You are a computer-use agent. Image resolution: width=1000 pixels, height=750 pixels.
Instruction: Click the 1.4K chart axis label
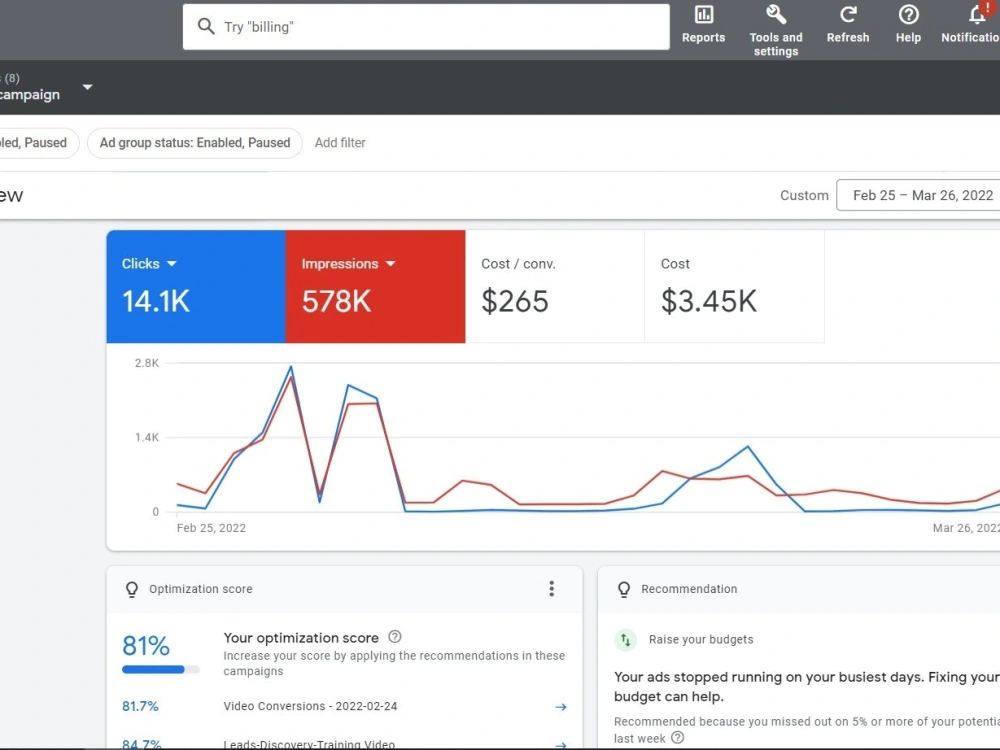(x=147, y=438)
